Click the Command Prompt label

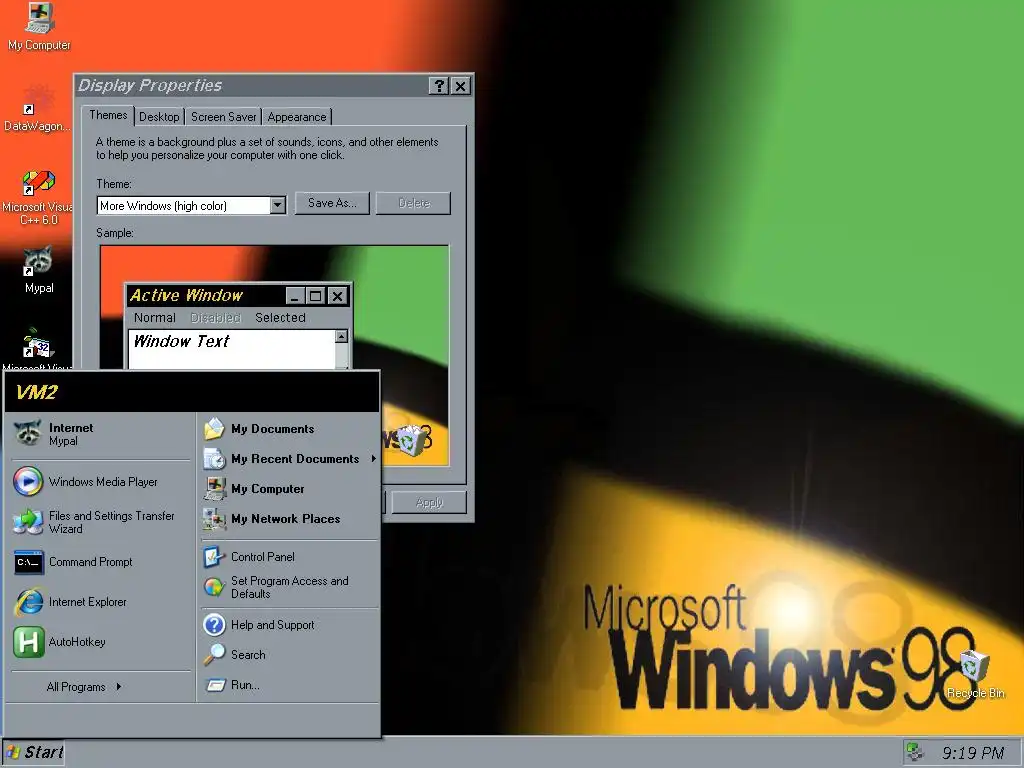coord(91,562)
